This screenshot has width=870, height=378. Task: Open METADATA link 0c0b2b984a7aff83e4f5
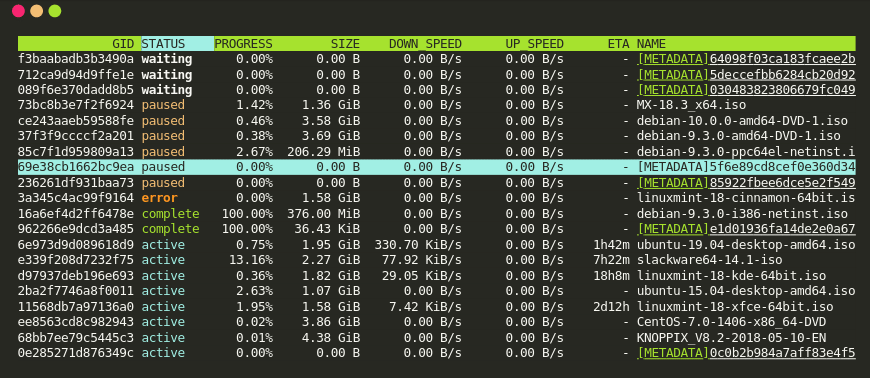[746, 352]
